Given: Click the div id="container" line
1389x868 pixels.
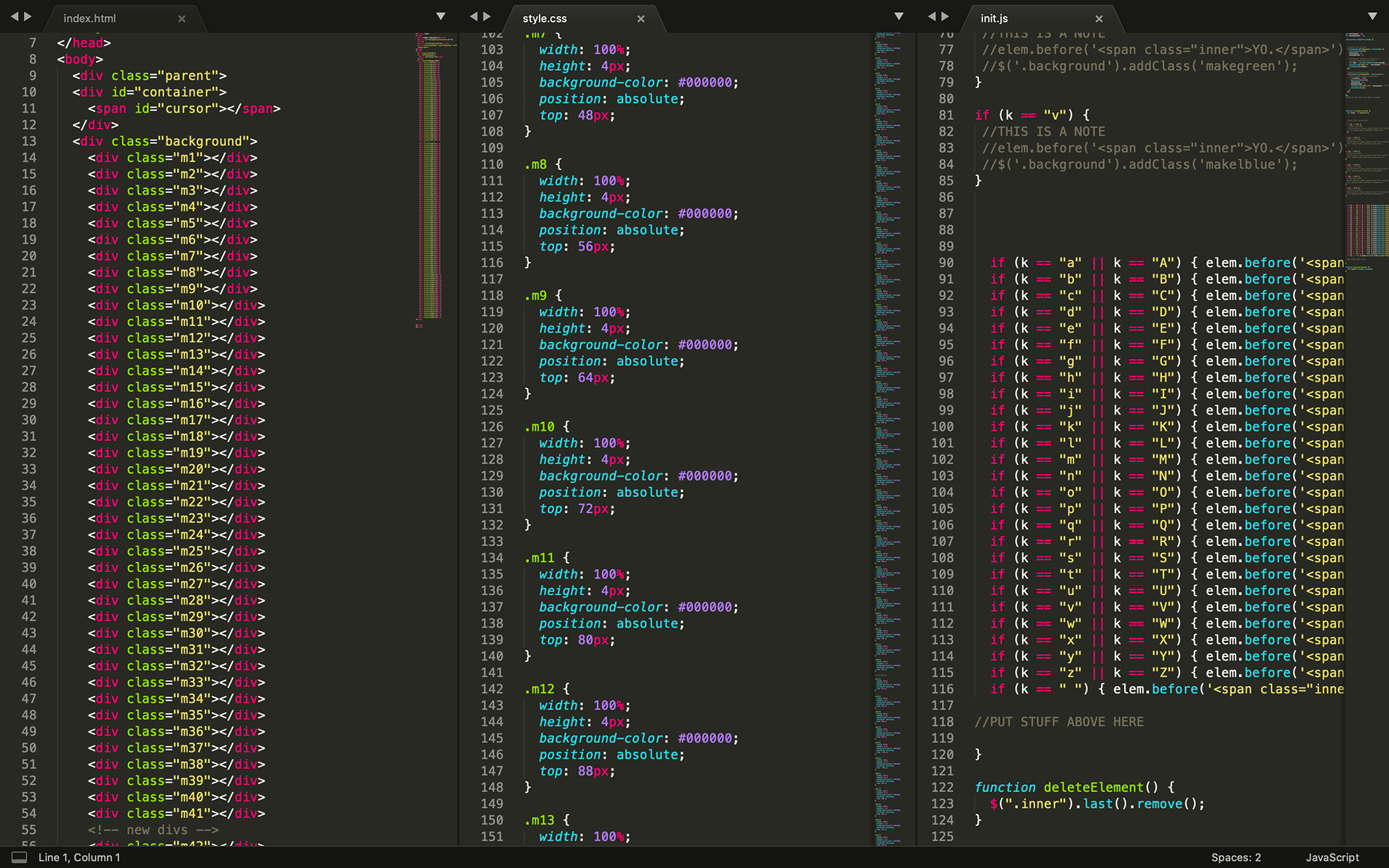Looking at the screenshot, I should [149, 92].
